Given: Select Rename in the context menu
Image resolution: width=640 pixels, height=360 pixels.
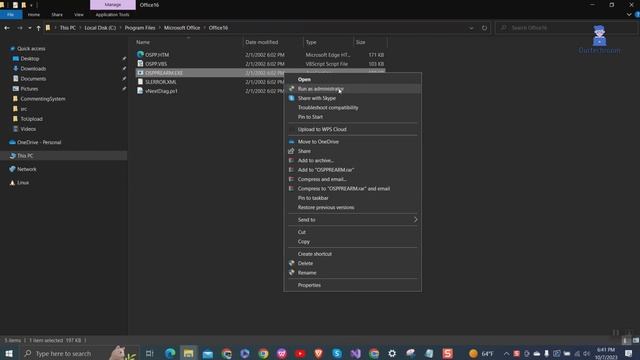Looking at the screenshot, I should tap(352, 273).
